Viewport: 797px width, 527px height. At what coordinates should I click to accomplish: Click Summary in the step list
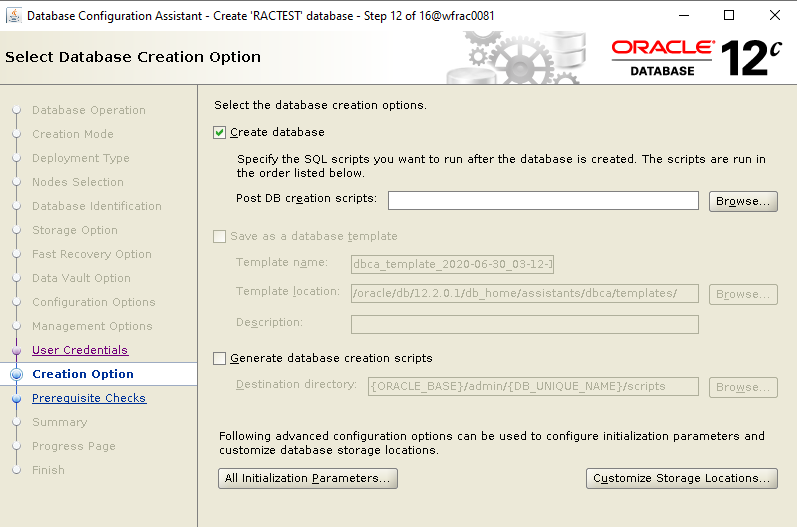coord(59,422)
